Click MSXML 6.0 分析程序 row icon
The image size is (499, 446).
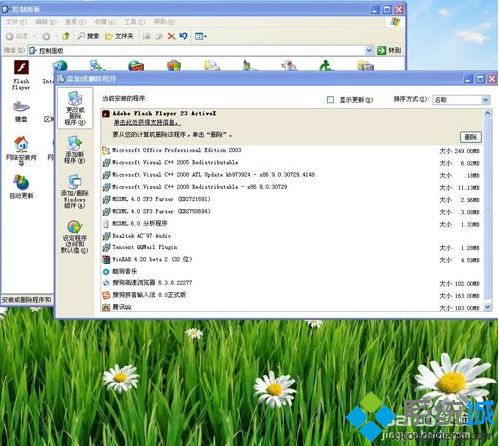(106, 224)
